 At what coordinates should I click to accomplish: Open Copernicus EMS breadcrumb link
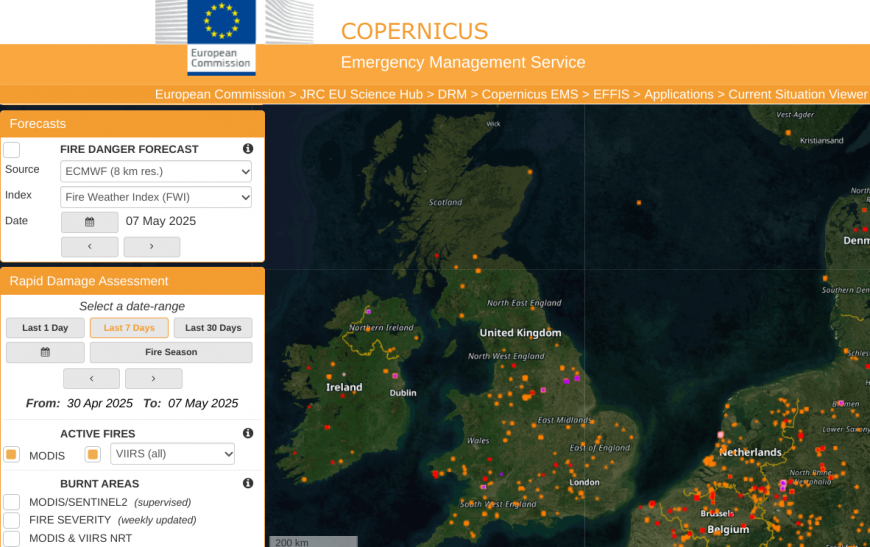[x=530, y=94]
